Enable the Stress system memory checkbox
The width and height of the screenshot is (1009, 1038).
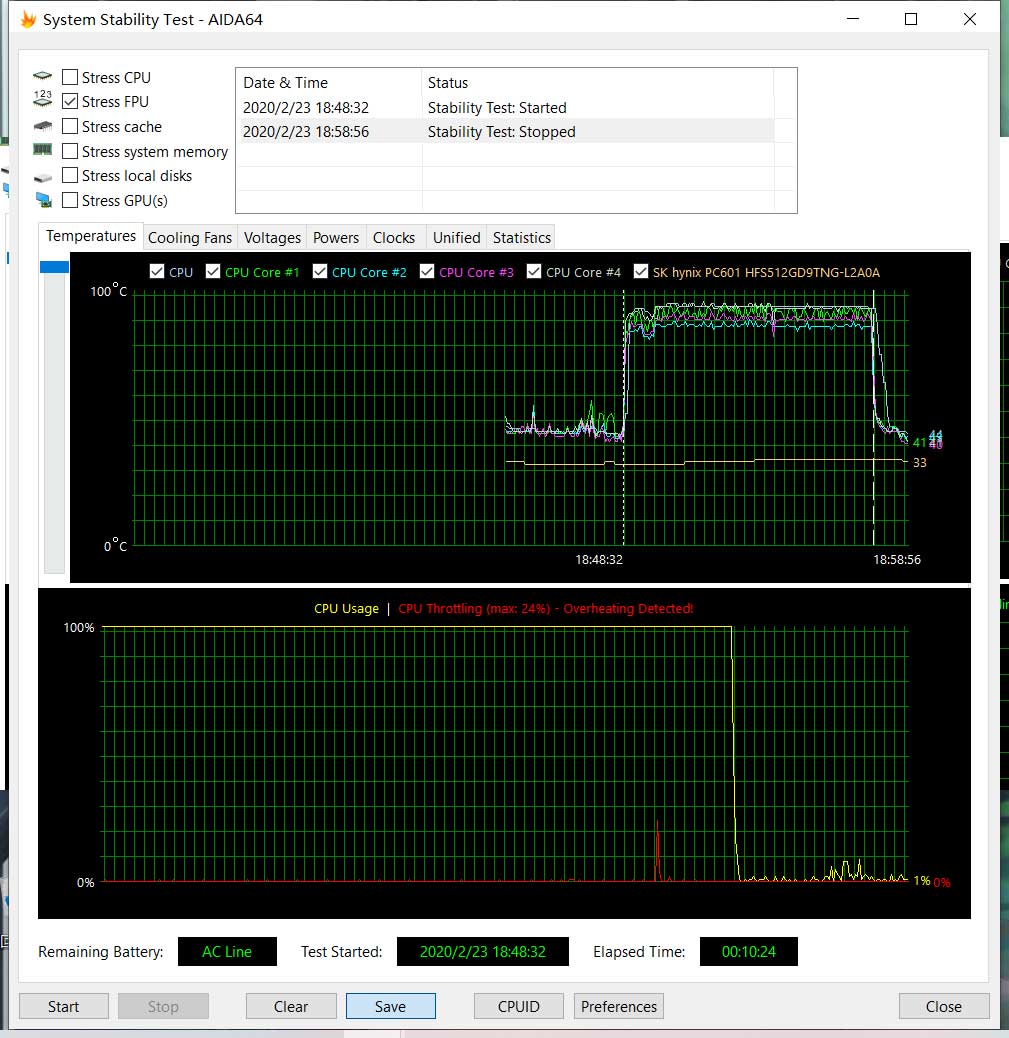pos(70,151)
